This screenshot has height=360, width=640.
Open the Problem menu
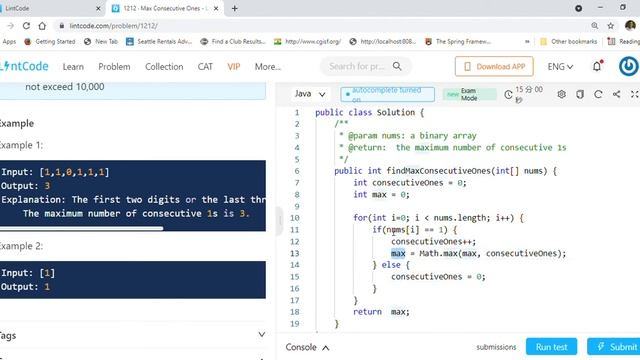coord(114,67)
